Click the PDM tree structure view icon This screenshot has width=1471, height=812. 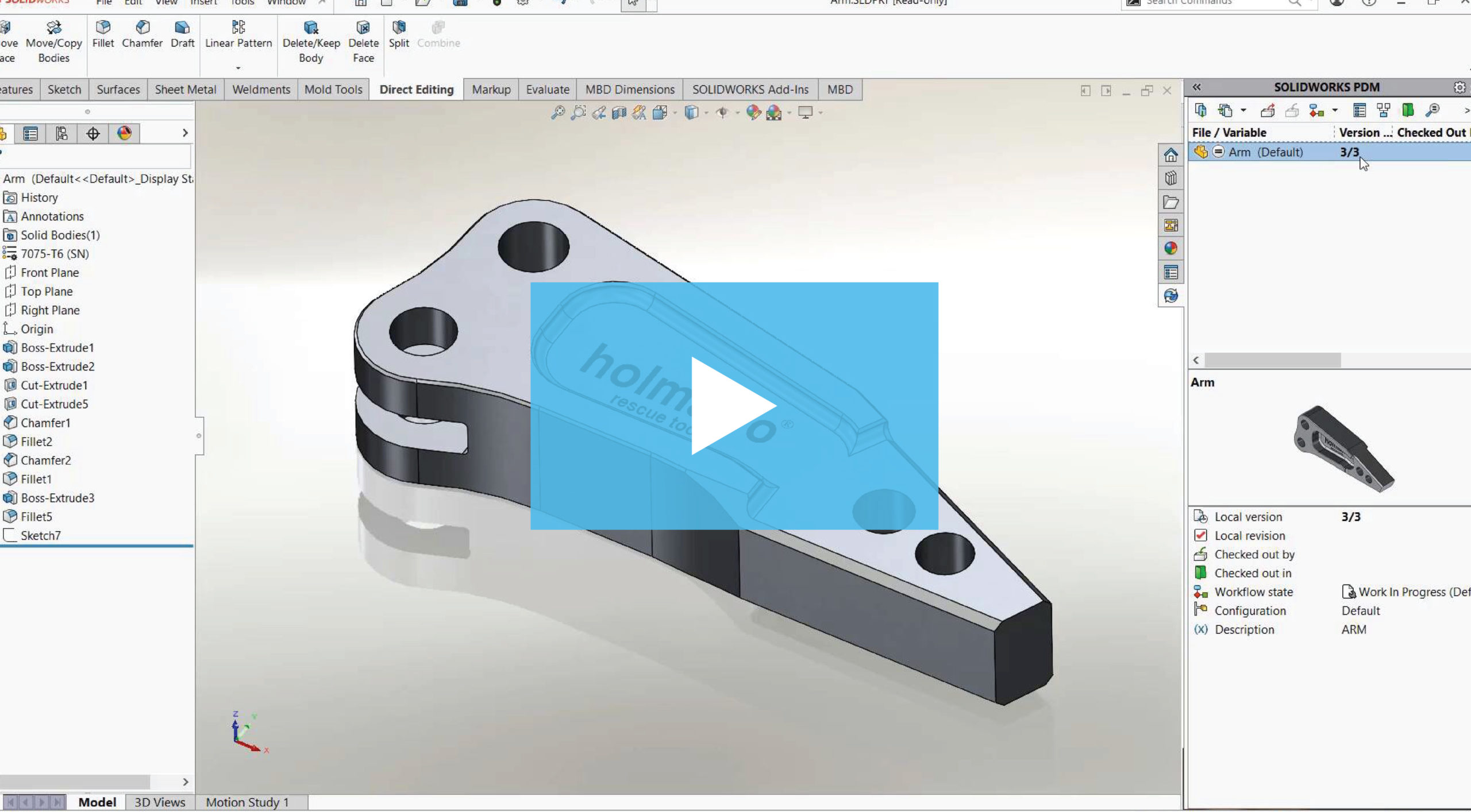pos(1384,110)
